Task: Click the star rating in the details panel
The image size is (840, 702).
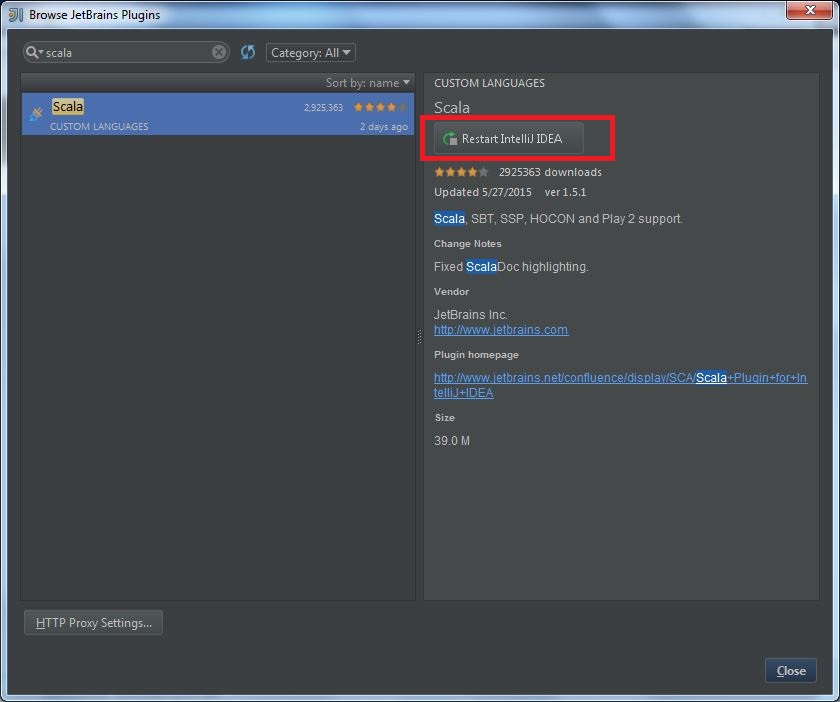Action: click(461, 172)
